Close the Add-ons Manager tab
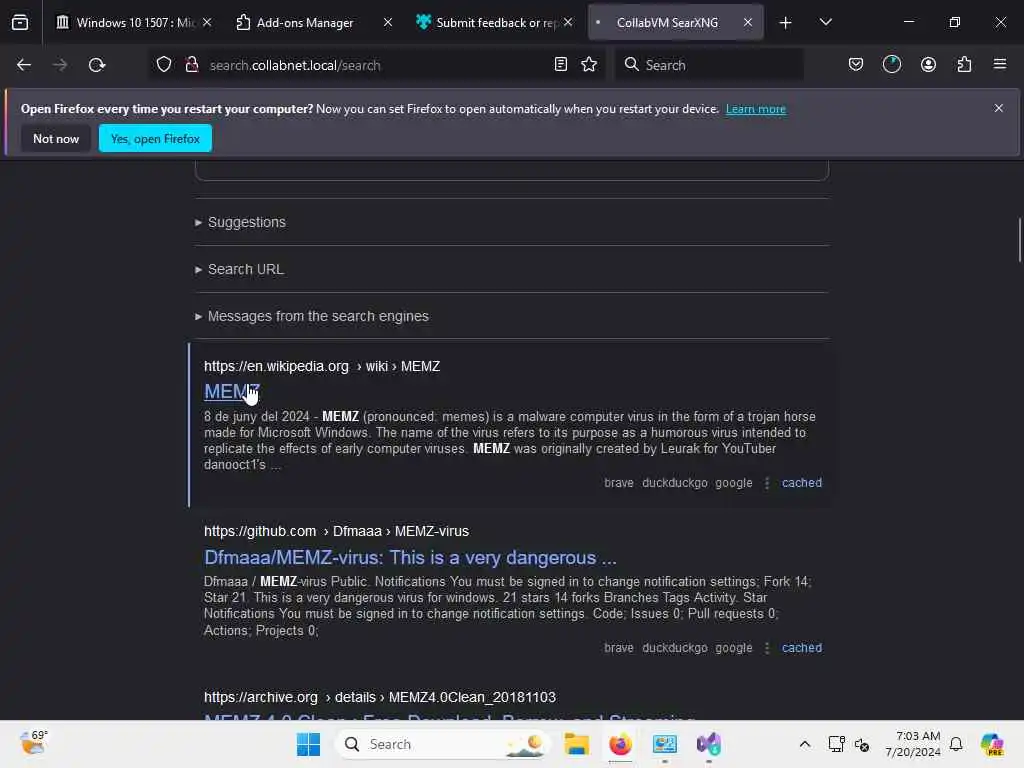Screen dimensions: 1024x768 tap(388, 22)
